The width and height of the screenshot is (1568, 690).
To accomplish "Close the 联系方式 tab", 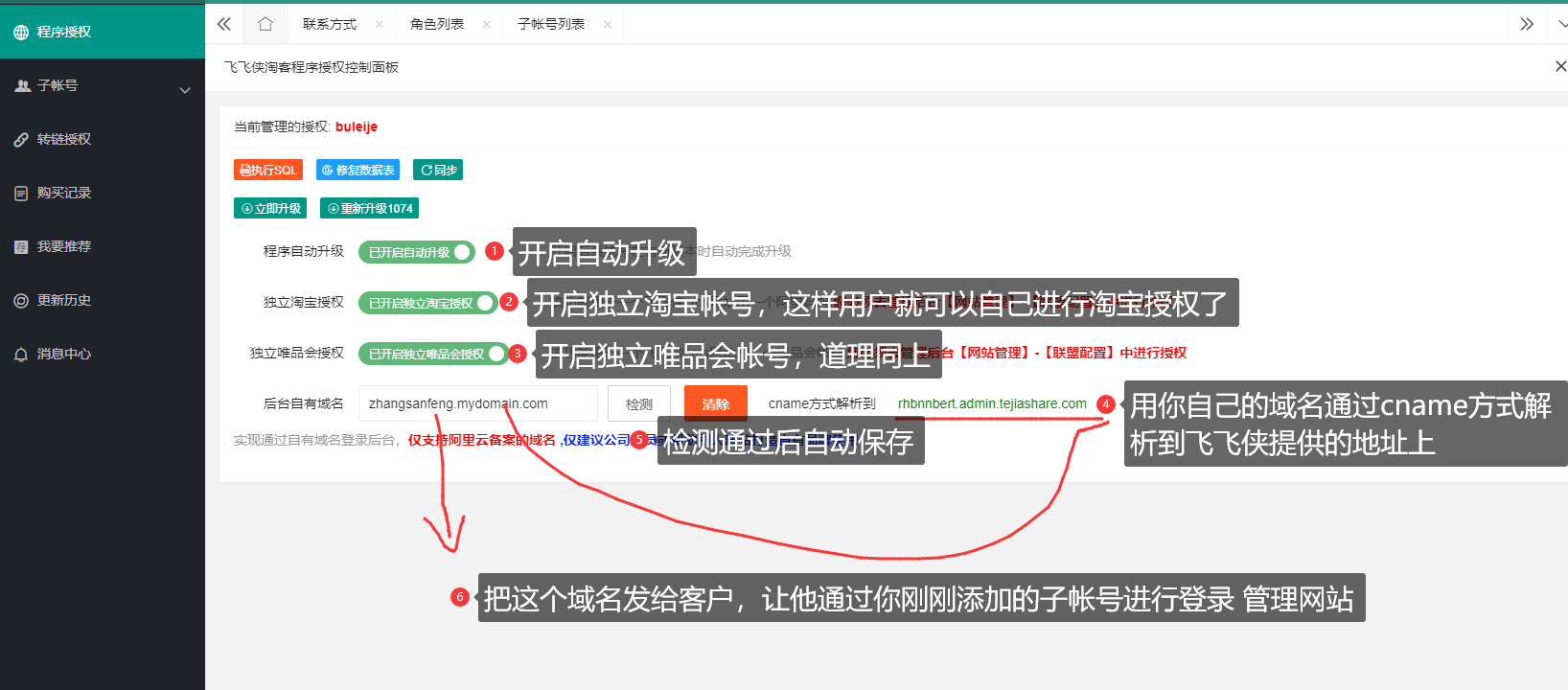I will click(x=380, y=25).
